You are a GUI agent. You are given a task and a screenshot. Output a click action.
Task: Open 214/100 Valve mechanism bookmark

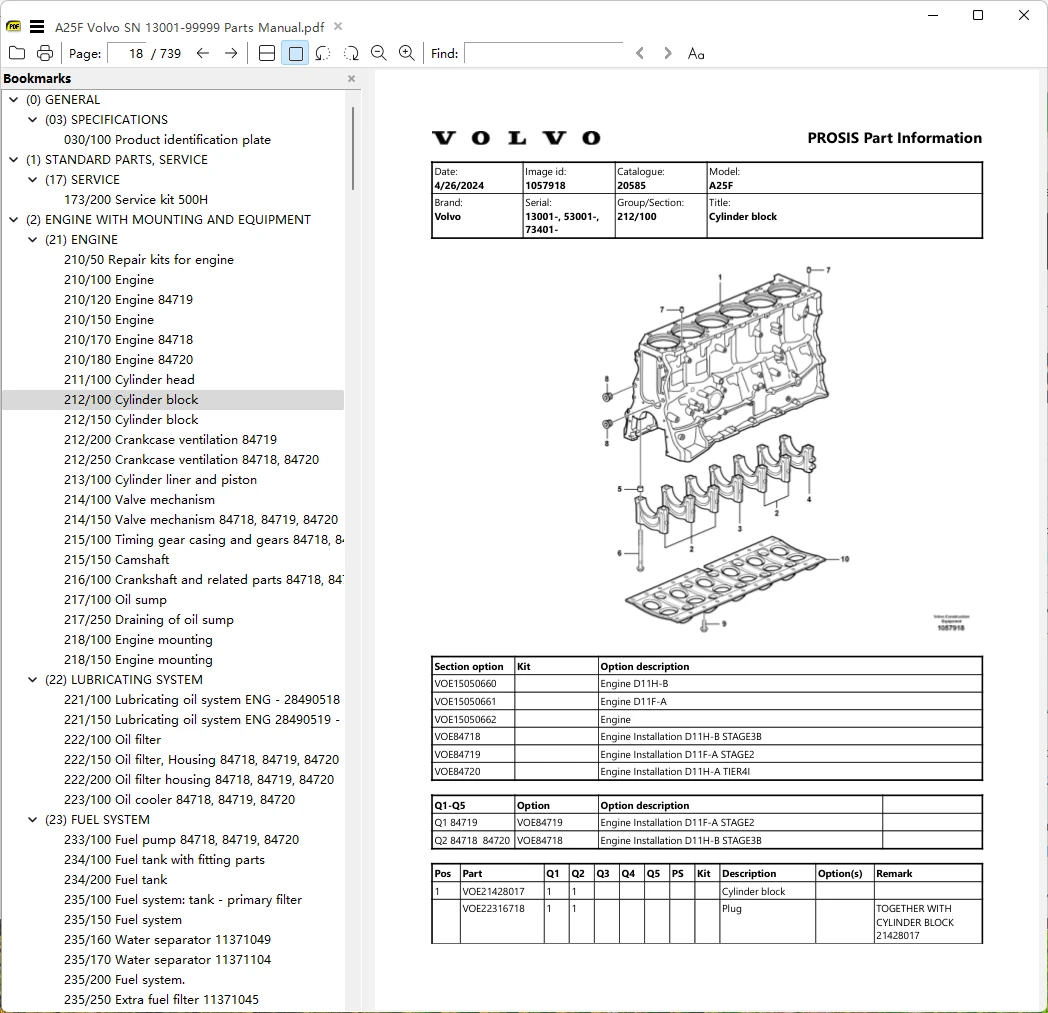coord(139,500)
